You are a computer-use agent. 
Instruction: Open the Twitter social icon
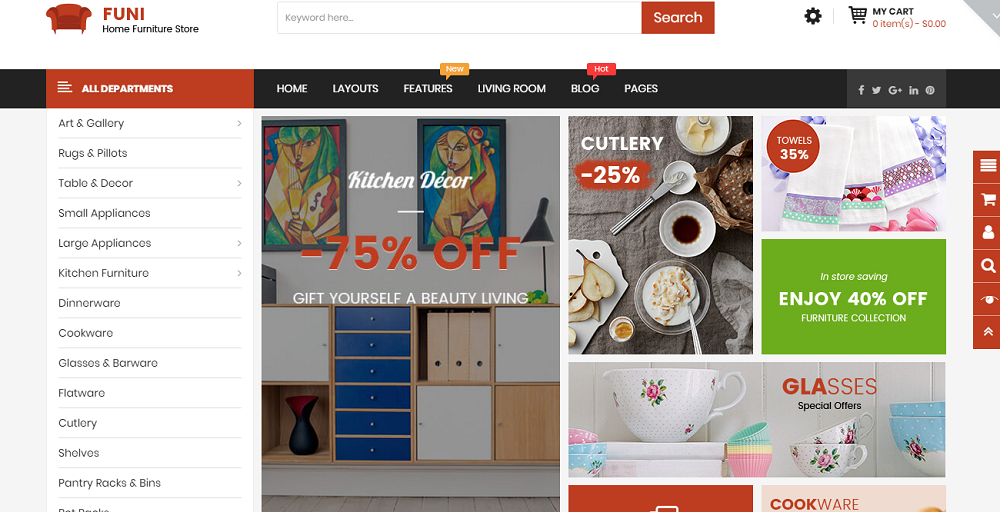(876, 90)
